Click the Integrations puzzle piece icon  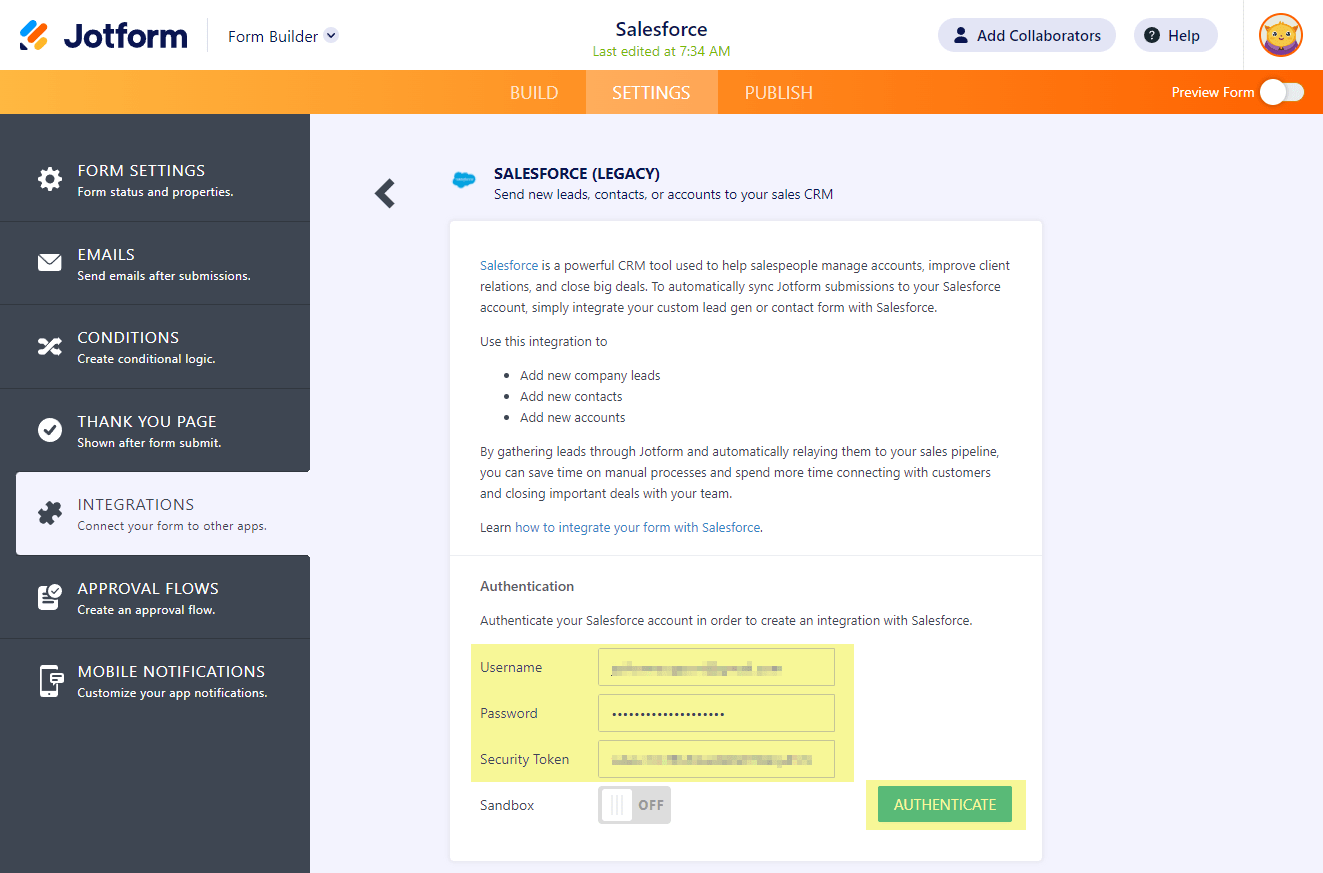tap(50, 513)
